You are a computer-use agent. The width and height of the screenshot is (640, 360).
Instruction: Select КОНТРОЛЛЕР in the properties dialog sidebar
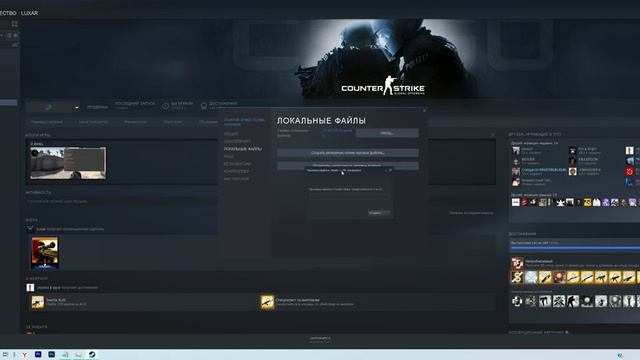pyautogui.click(x=236, y=171)
